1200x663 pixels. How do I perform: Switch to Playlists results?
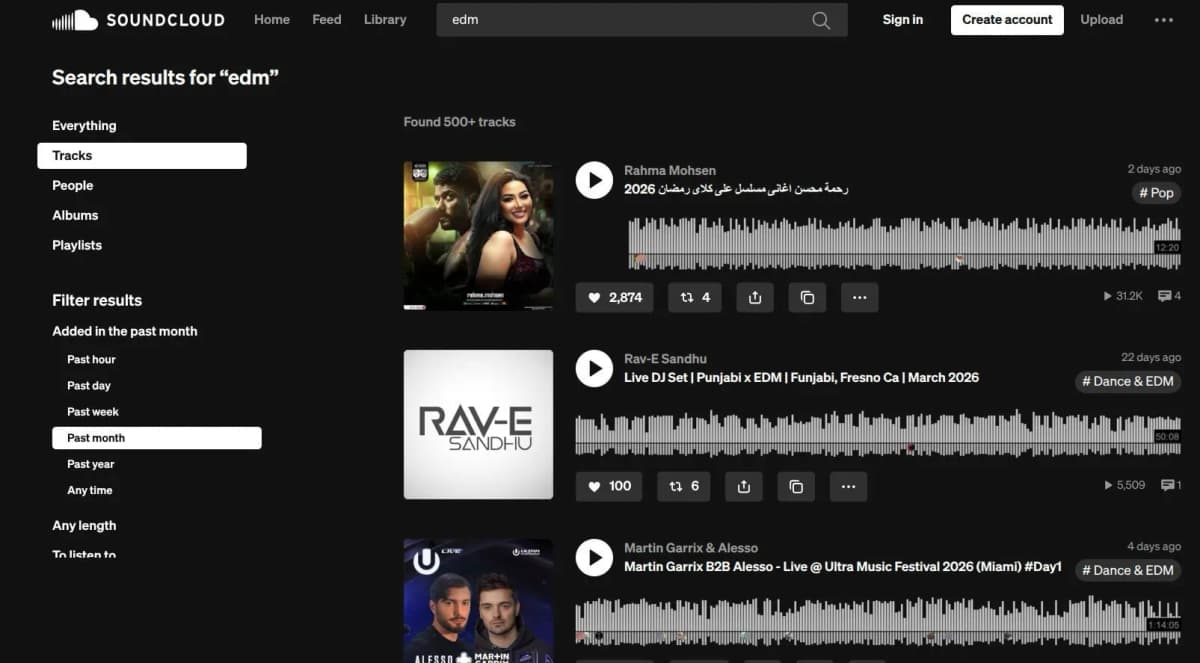77,246
